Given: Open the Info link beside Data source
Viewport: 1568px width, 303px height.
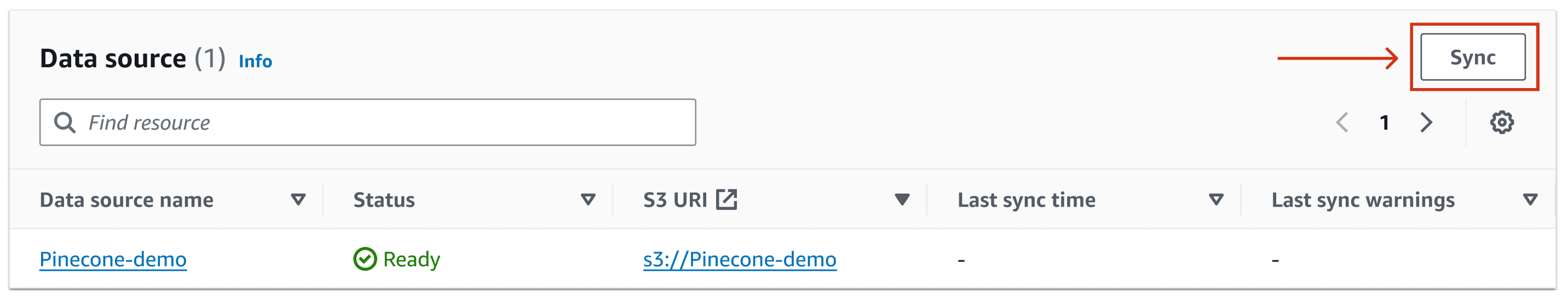Looking at the screenshot, I should pos(255,61).
